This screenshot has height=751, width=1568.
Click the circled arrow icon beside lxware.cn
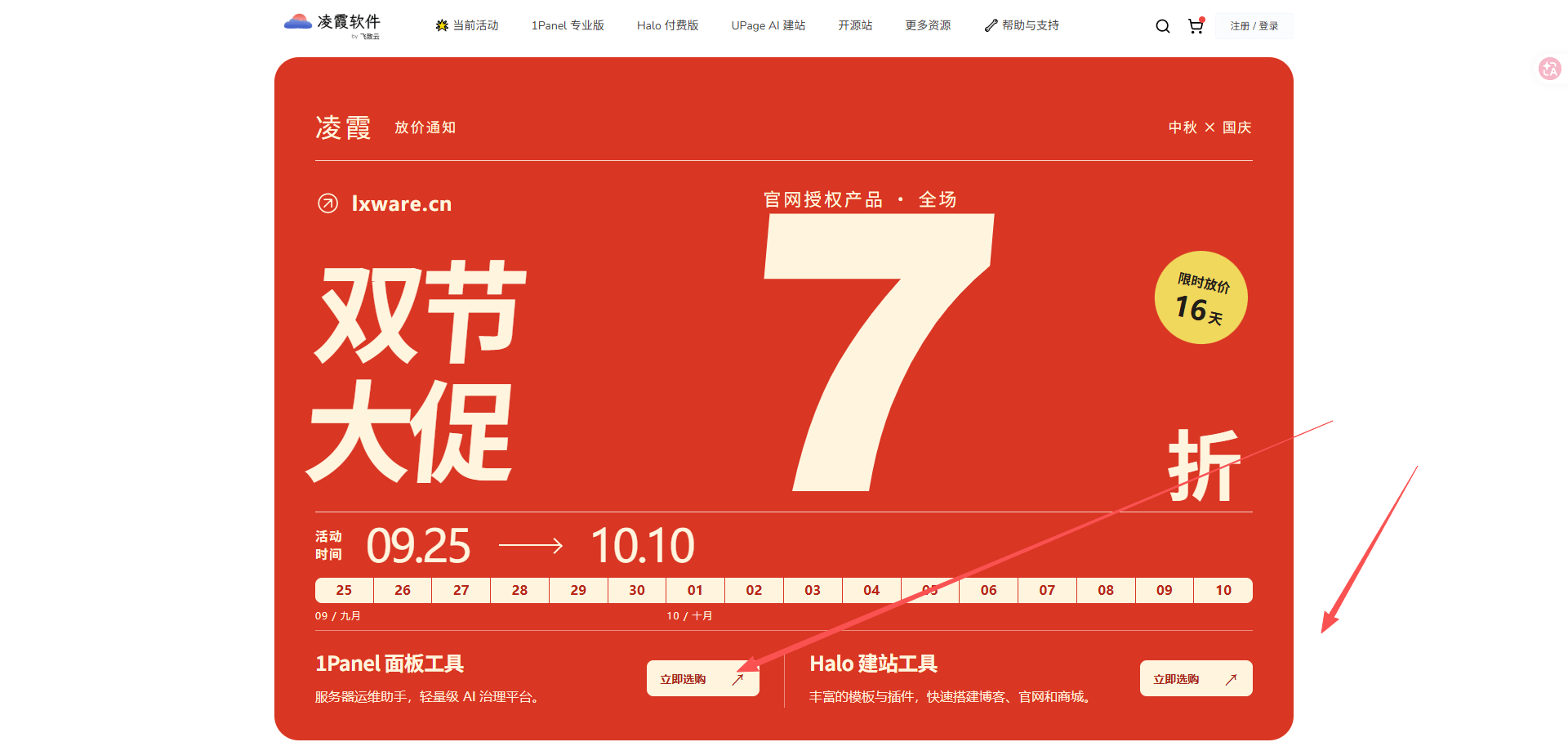point(327,203)
